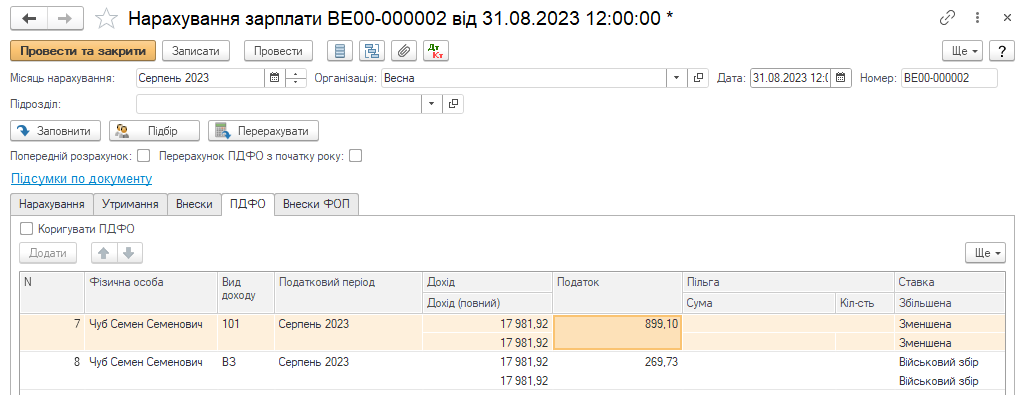Open the Підсумки по документу link

[81, 178]
